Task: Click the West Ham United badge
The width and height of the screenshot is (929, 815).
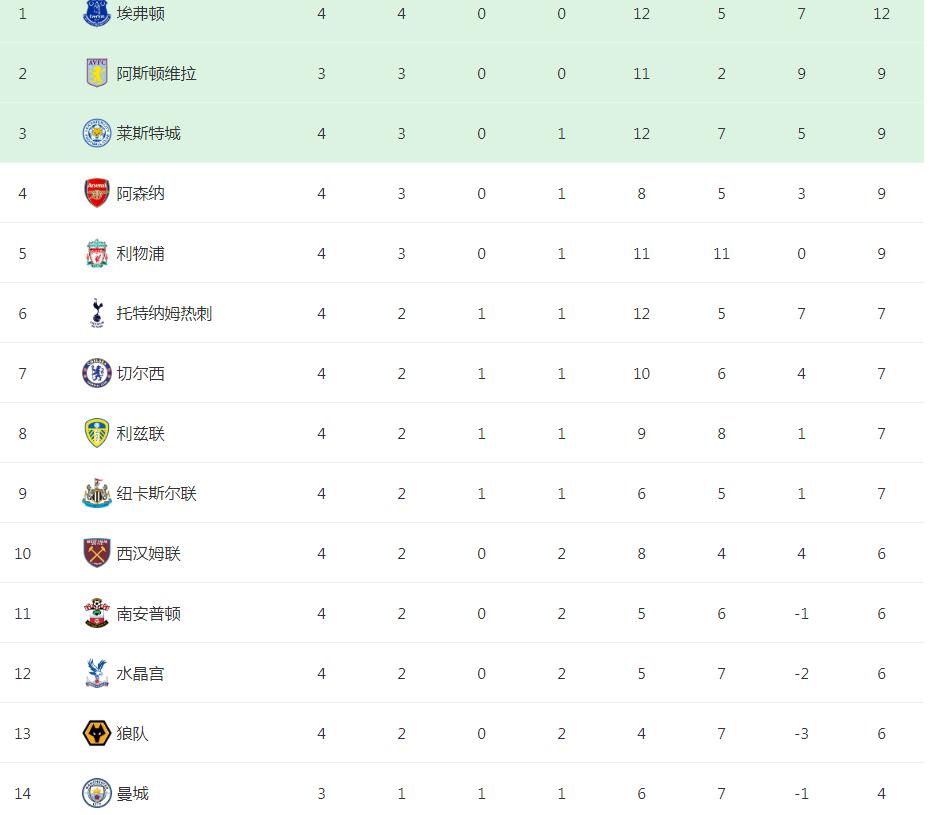Action: tap(97, 553)
